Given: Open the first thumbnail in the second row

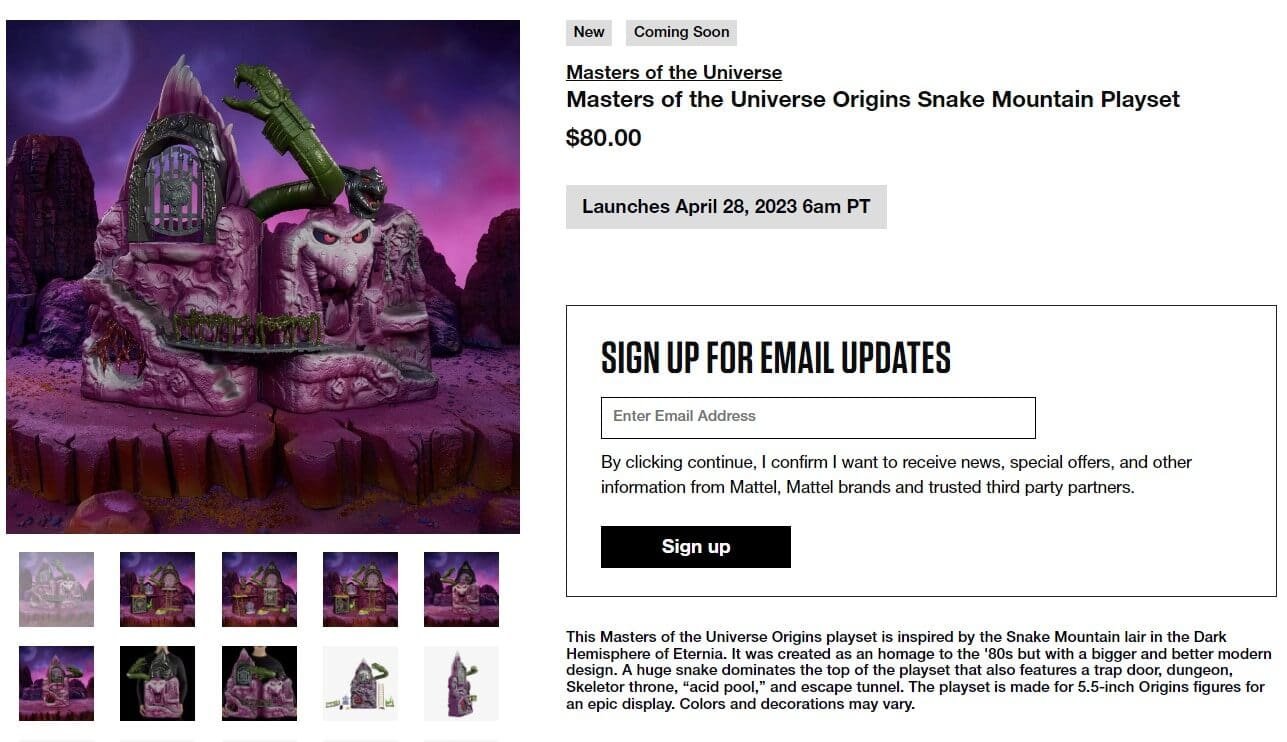Looking at the screenshot, I should pyautogui.click(x=55, y=683).
